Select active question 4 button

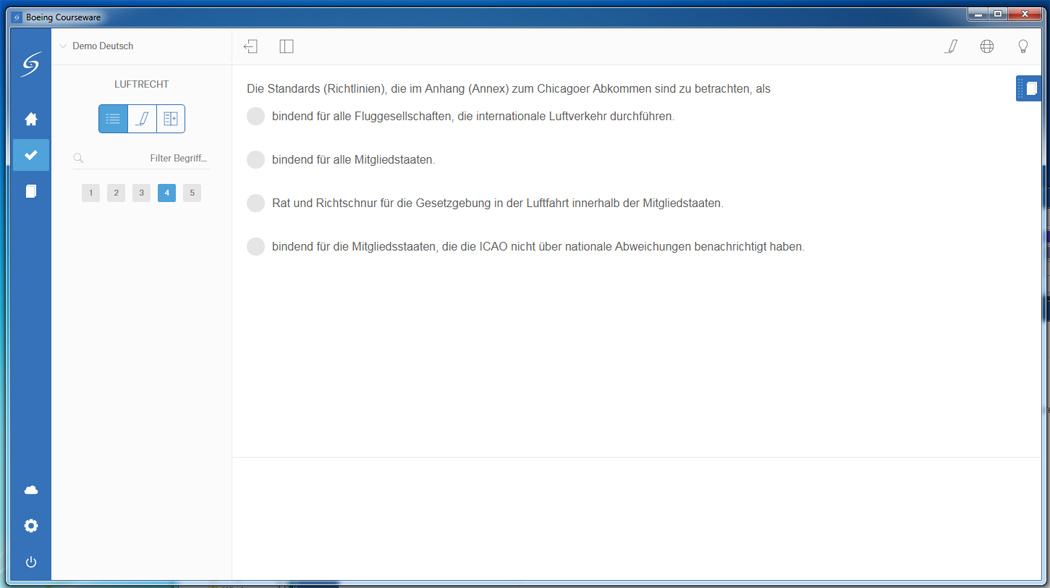(167, 193)
